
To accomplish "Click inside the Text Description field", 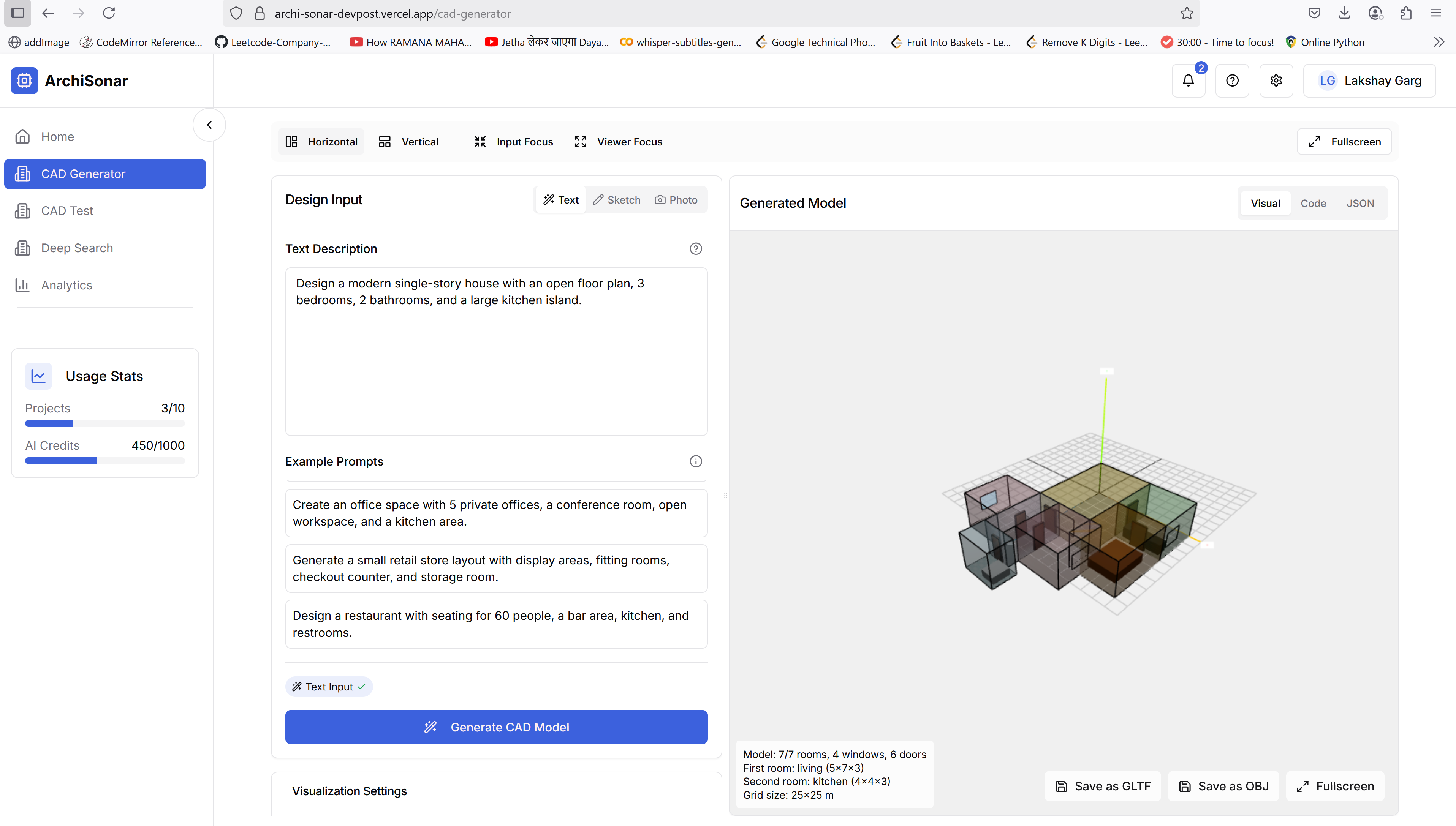I will click(x=496, y=363).
